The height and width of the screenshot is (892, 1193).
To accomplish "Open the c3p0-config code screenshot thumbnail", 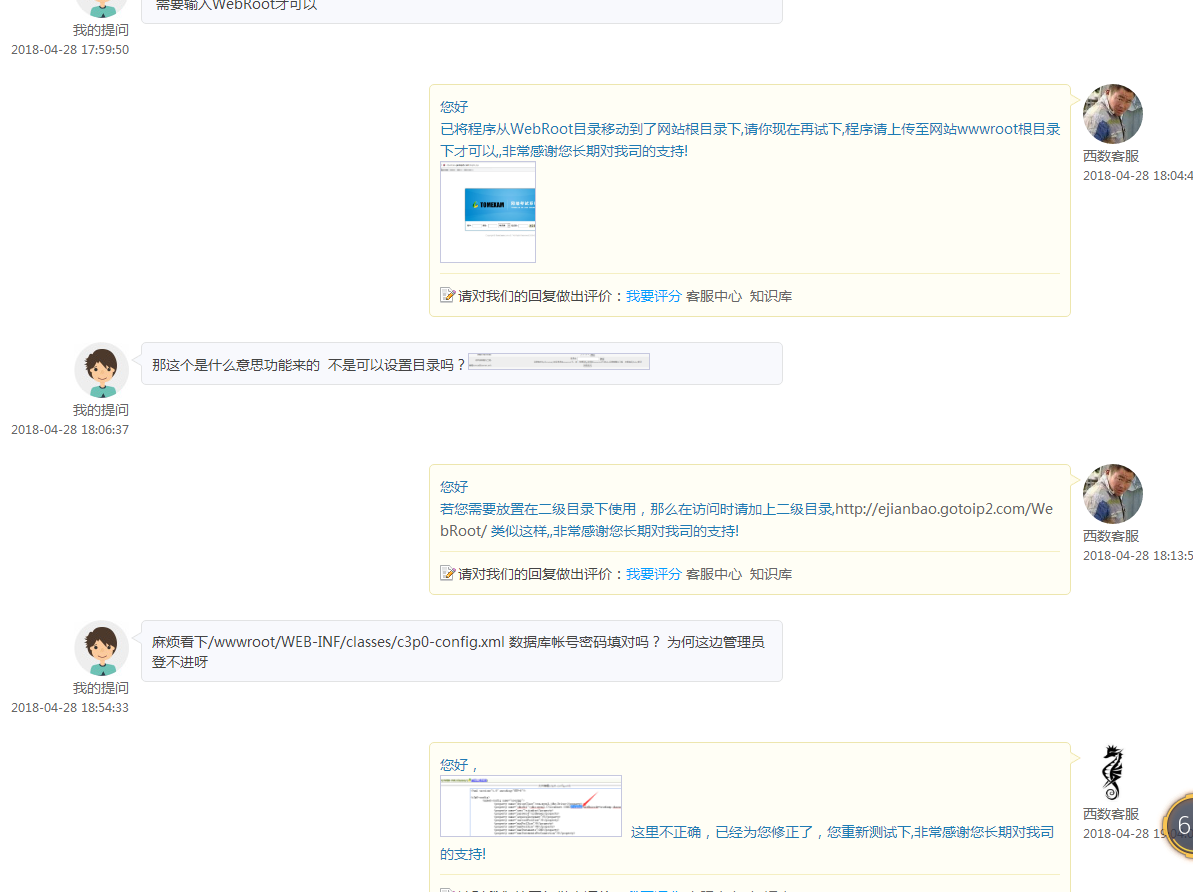I will pyautogui.click(x=531, y=806).
